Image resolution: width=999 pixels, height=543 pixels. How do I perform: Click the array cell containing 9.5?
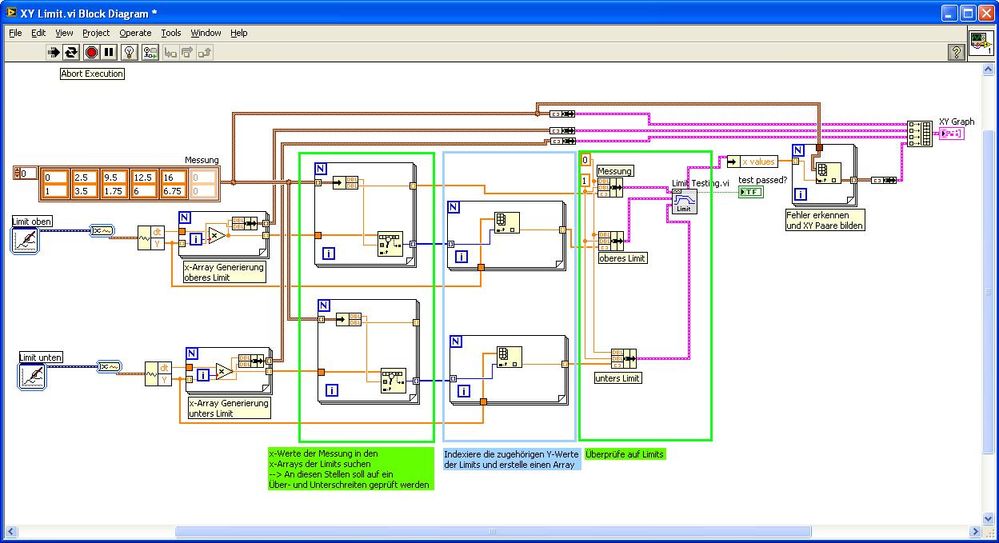(114, 177)
